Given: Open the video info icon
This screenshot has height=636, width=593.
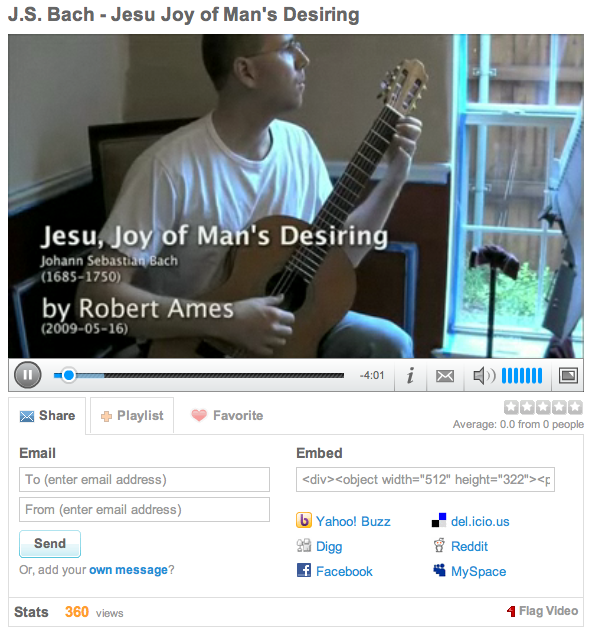Looking at the screenshot, I should click(410, 375).
